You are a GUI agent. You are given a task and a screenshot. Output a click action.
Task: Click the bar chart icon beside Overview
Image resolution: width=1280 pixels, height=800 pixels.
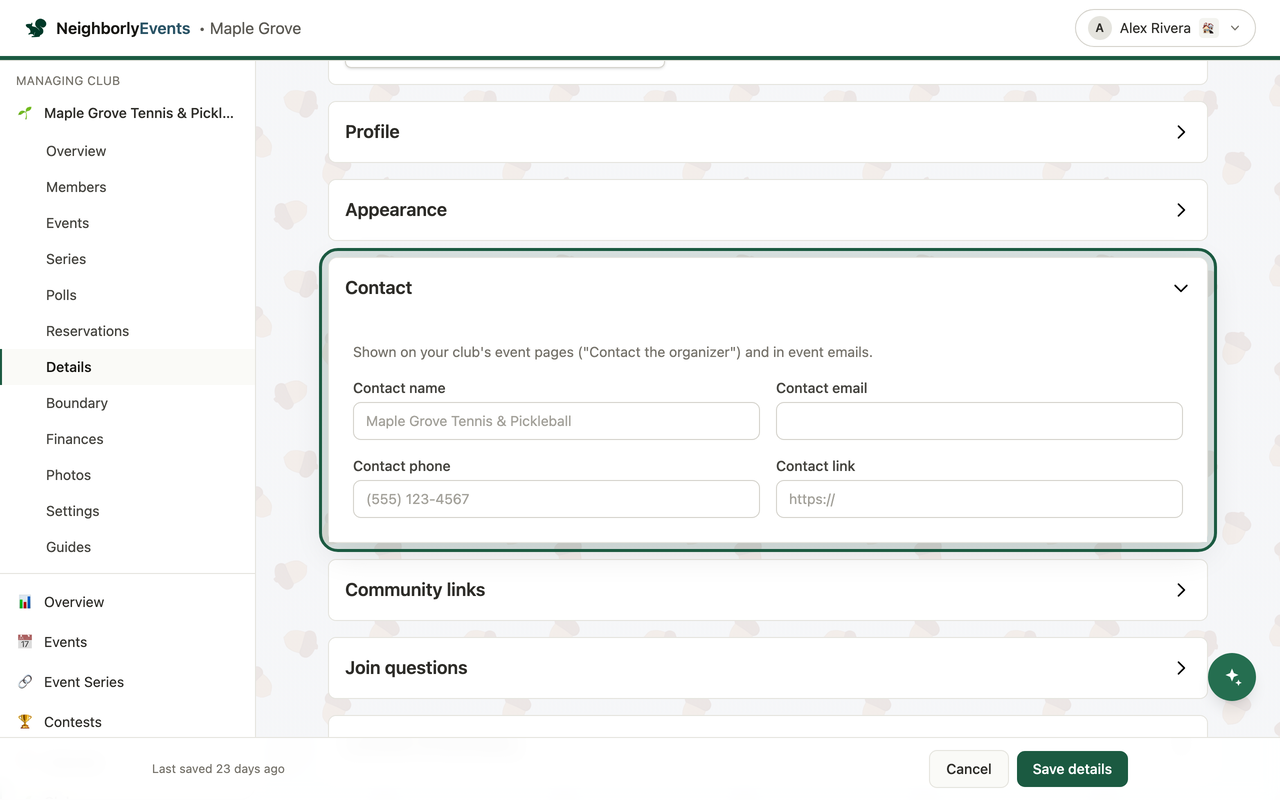(x=25, y=602)
